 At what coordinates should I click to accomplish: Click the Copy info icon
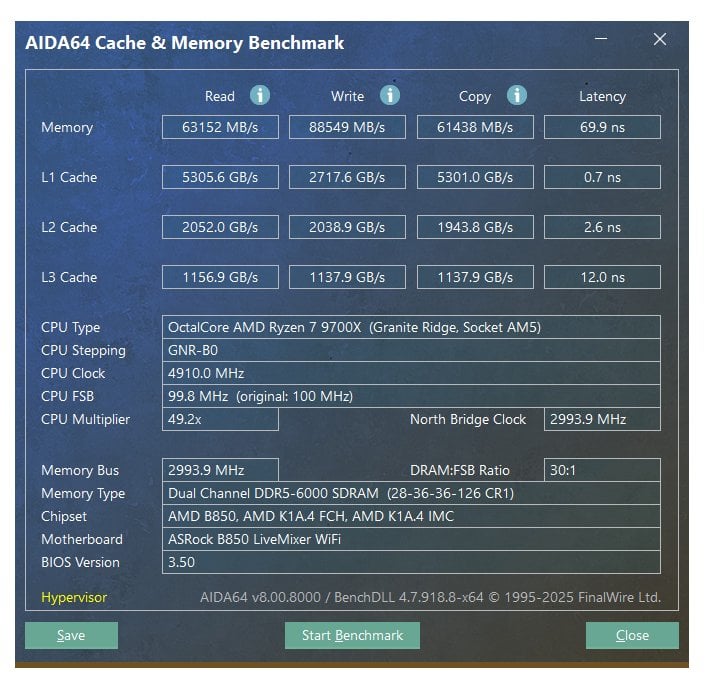[x=516, y=95]
